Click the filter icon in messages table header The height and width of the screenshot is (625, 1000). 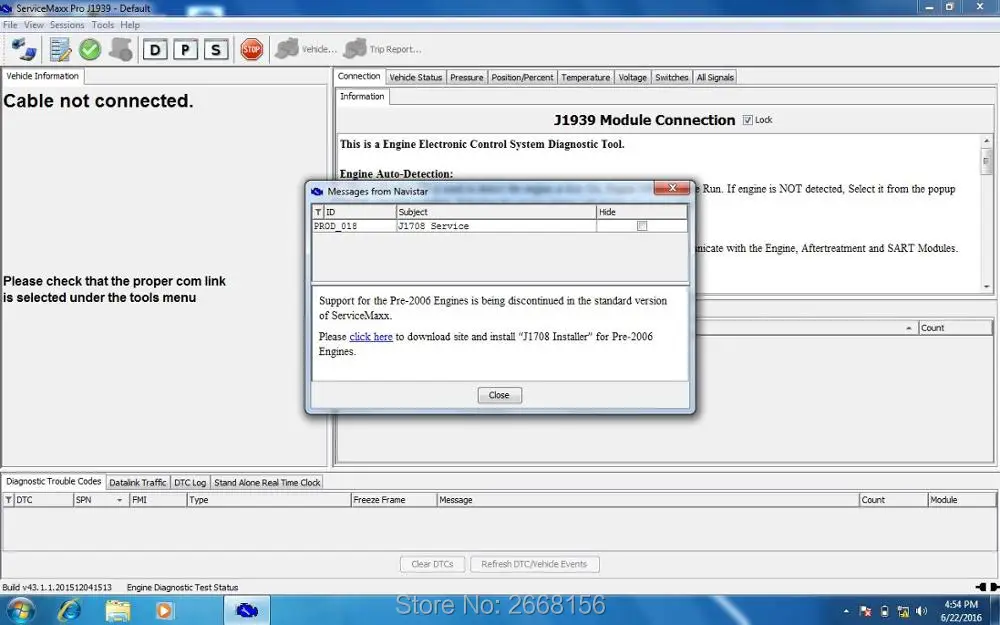click(x=318, y=212)
